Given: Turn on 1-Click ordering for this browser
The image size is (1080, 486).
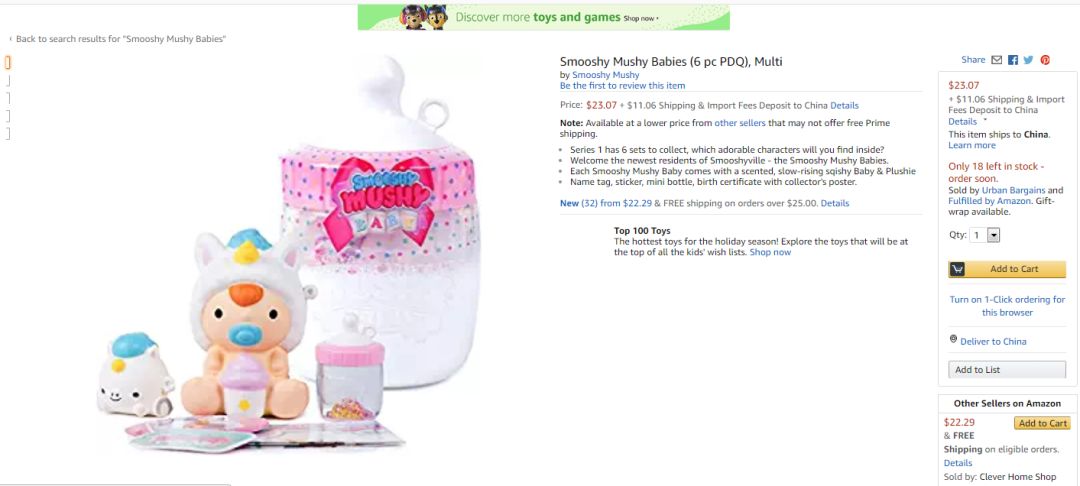Looking at the screenshot, I should pos(1007,306).
